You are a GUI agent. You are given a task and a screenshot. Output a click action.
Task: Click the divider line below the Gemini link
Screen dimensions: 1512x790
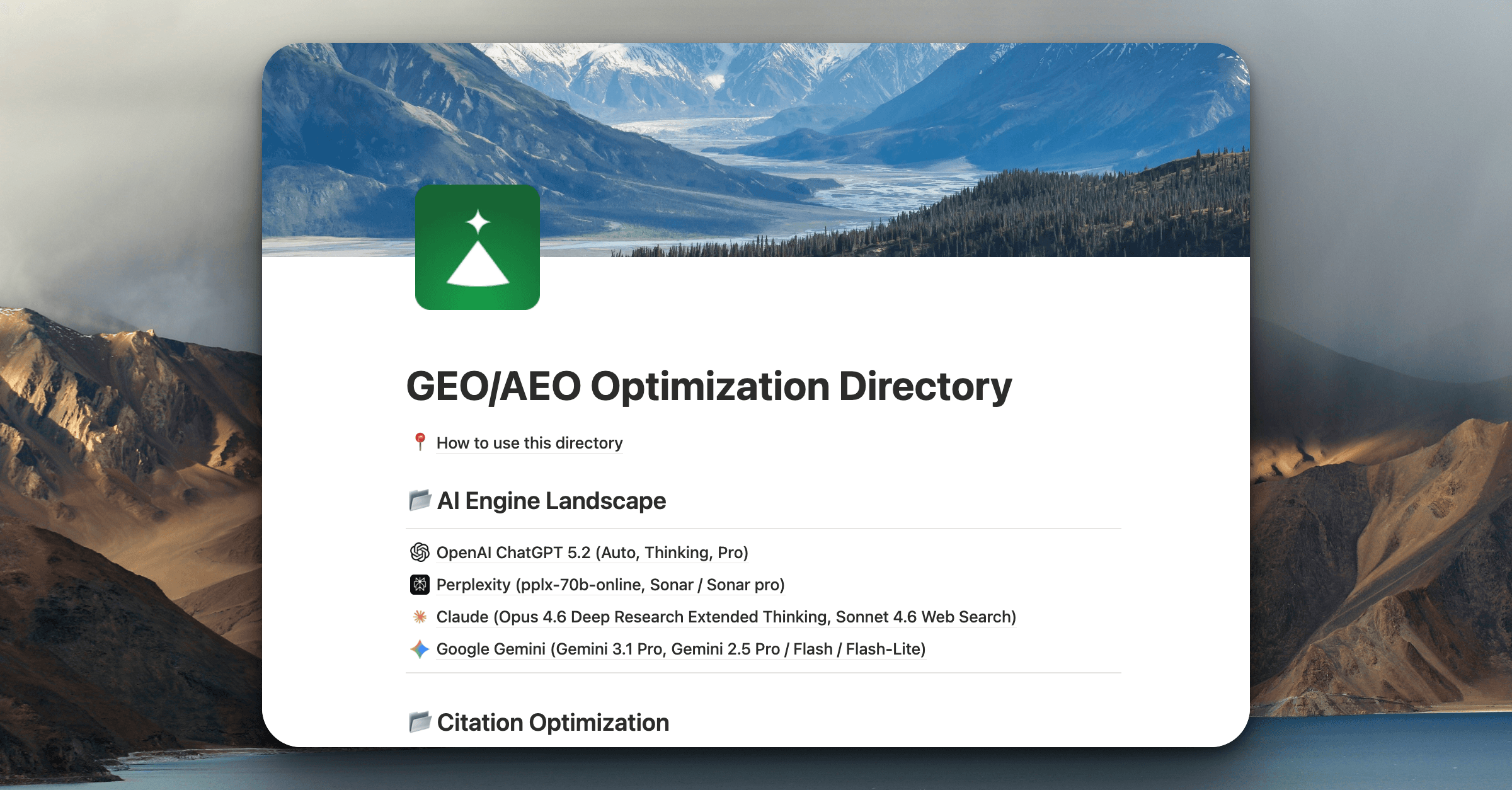pos(763,673)
